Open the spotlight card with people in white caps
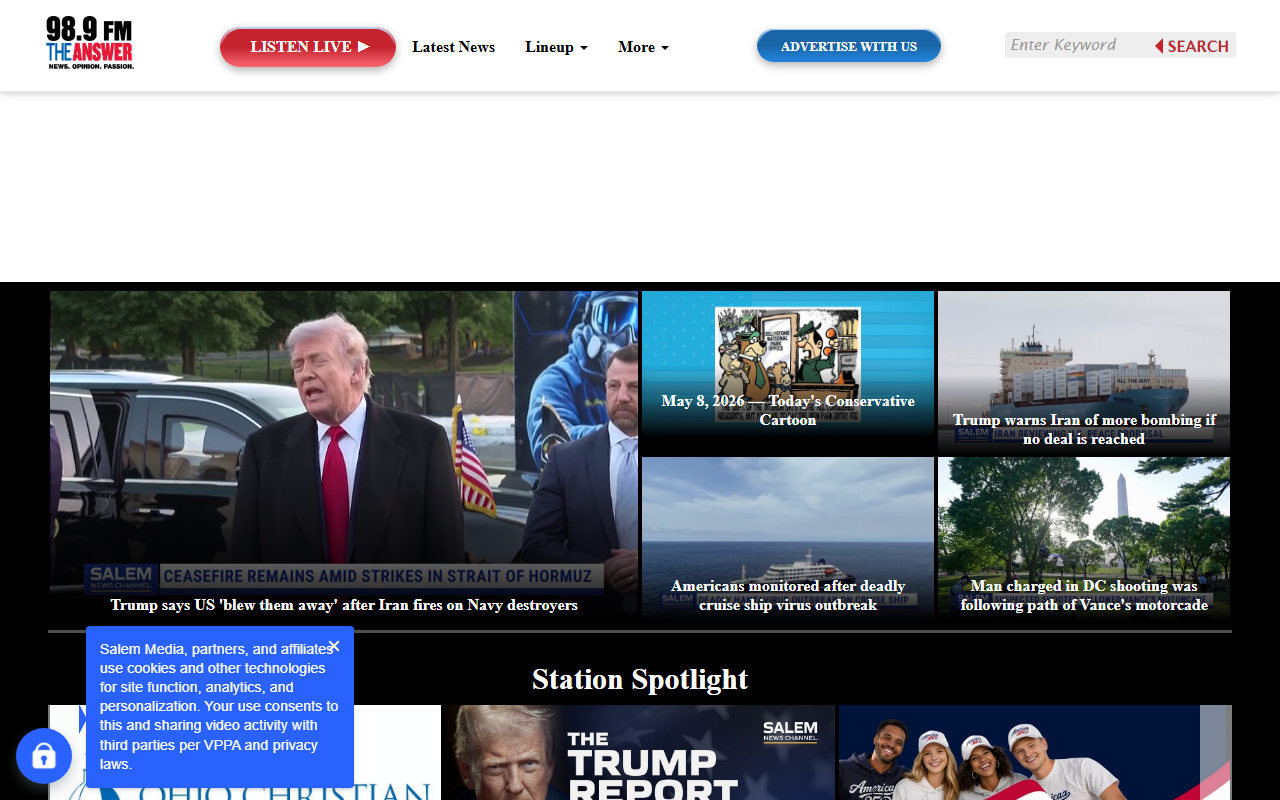Image resolution: width=1280 pixels, height=800 pixels. pos(1035,752)
